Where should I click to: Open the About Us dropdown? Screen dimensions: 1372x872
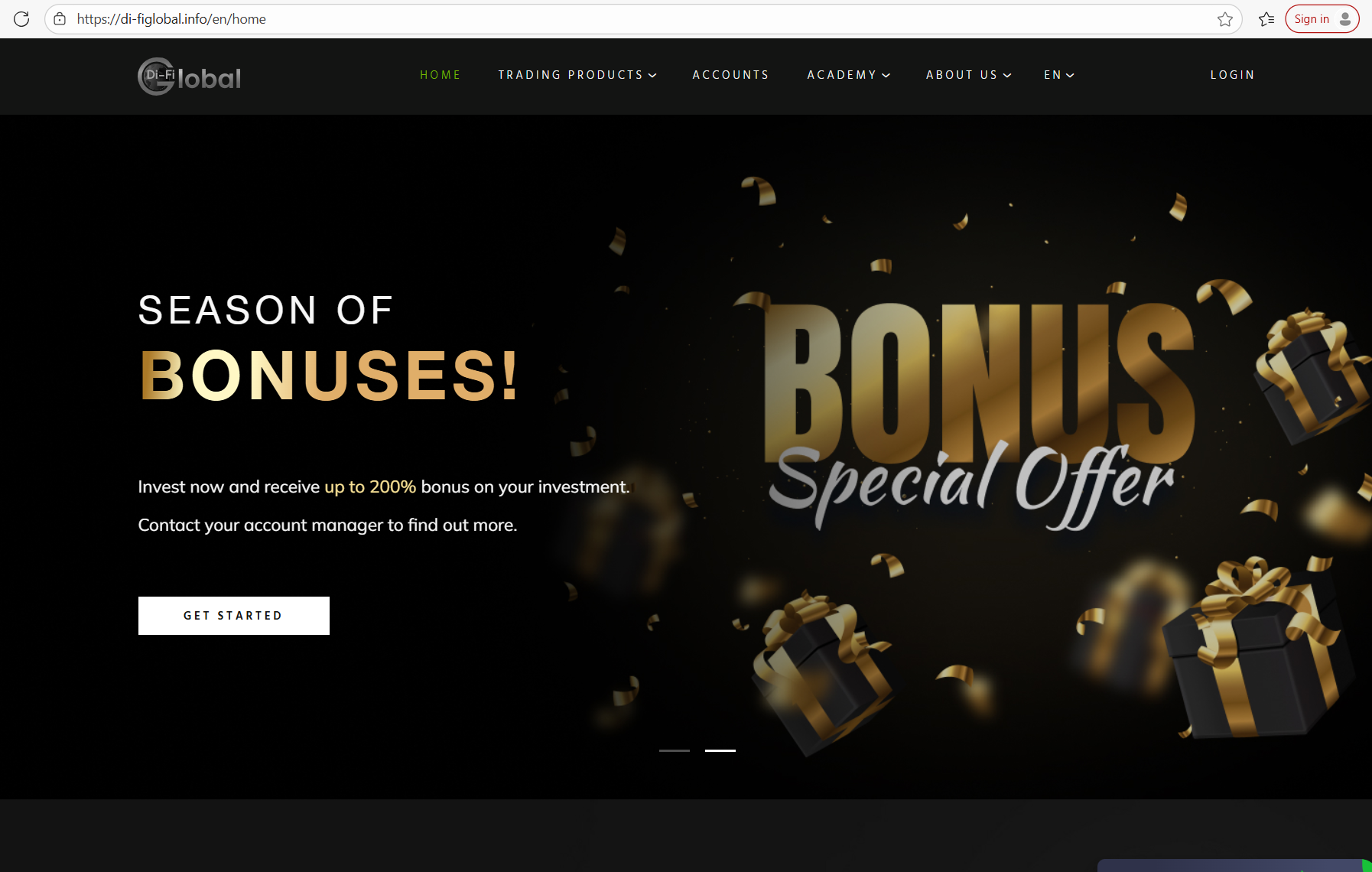coord(969,75)
